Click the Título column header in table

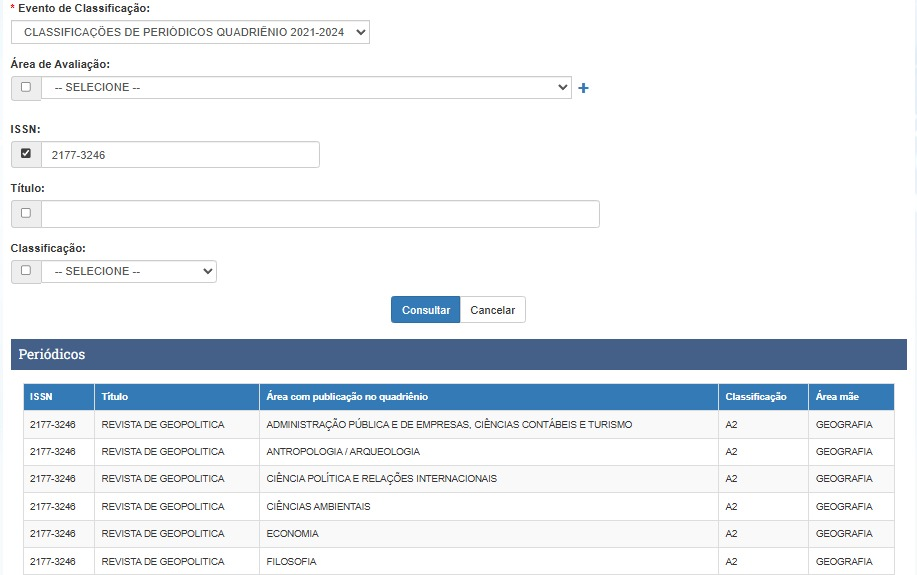tap(115, 397)
